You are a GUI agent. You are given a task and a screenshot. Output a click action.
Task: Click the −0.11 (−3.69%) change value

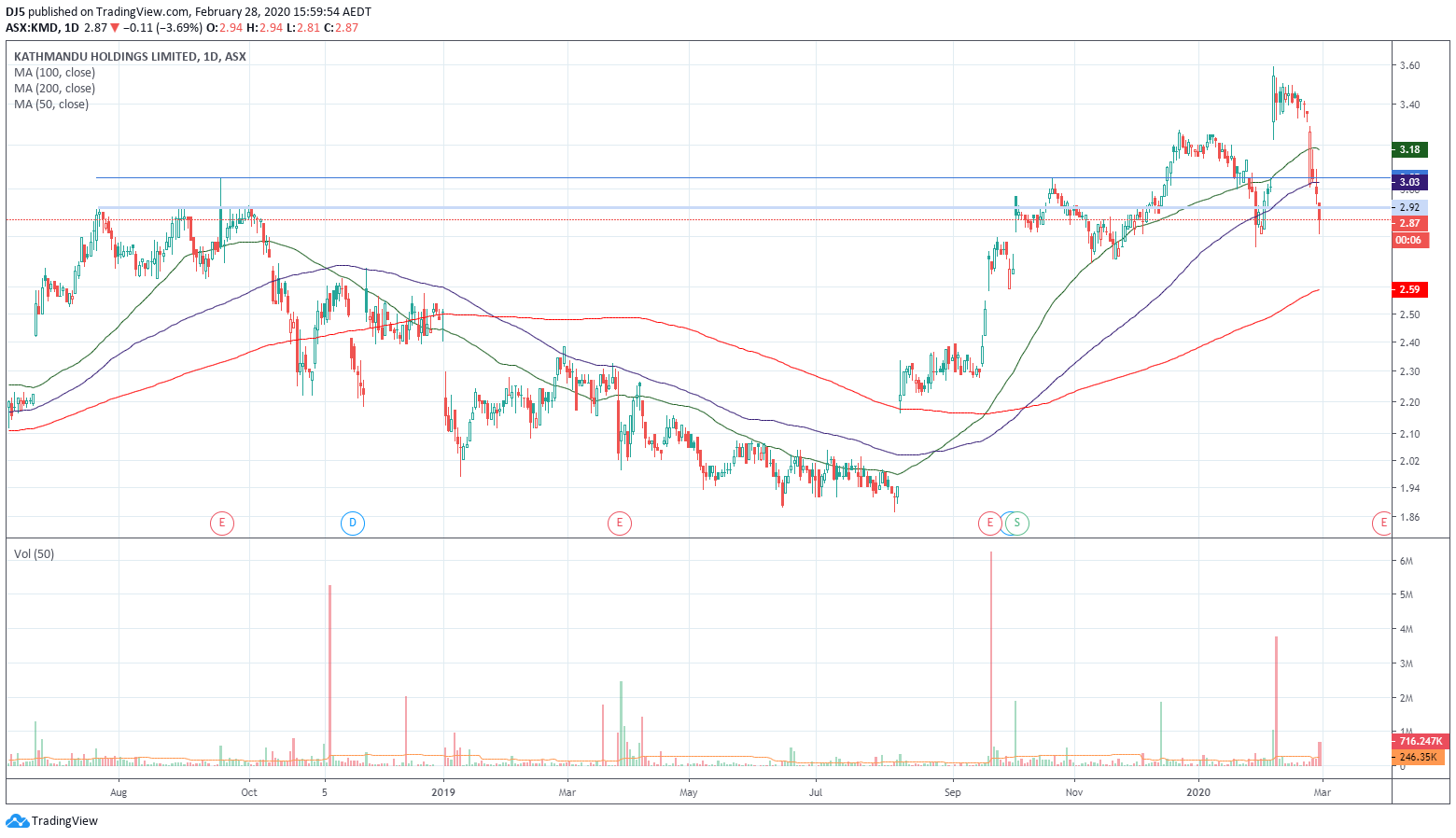[163, 28]
